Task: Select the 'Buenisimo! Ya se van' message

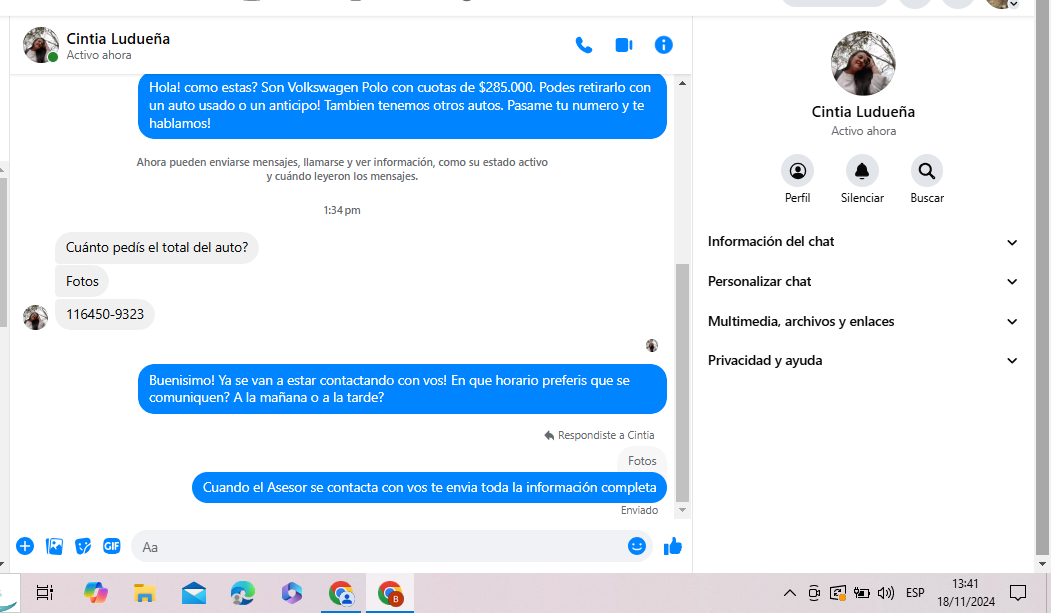Action: click(402, 389)
